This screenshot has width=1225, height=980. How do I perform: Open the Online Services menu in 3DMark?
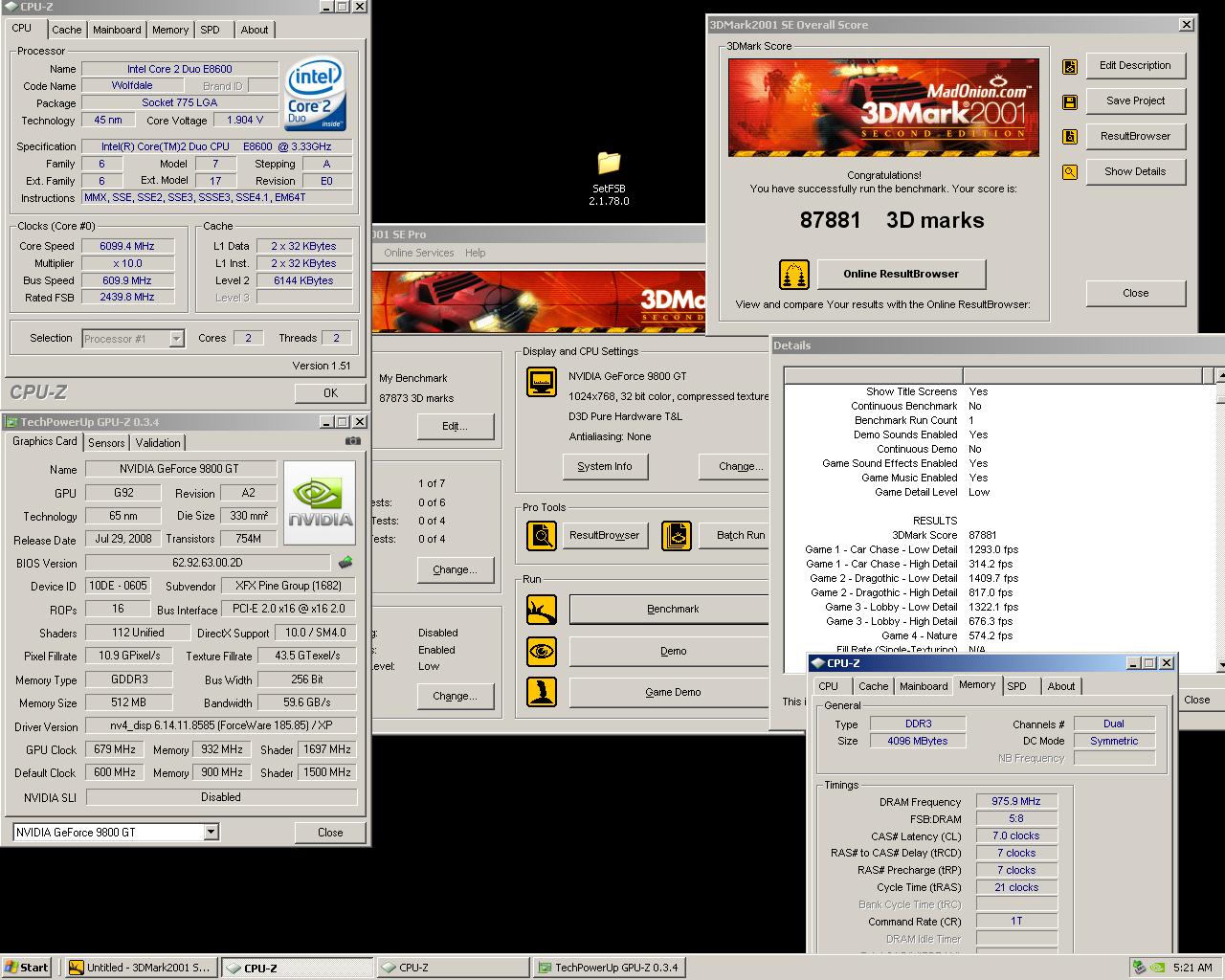(x=419, y=253)
